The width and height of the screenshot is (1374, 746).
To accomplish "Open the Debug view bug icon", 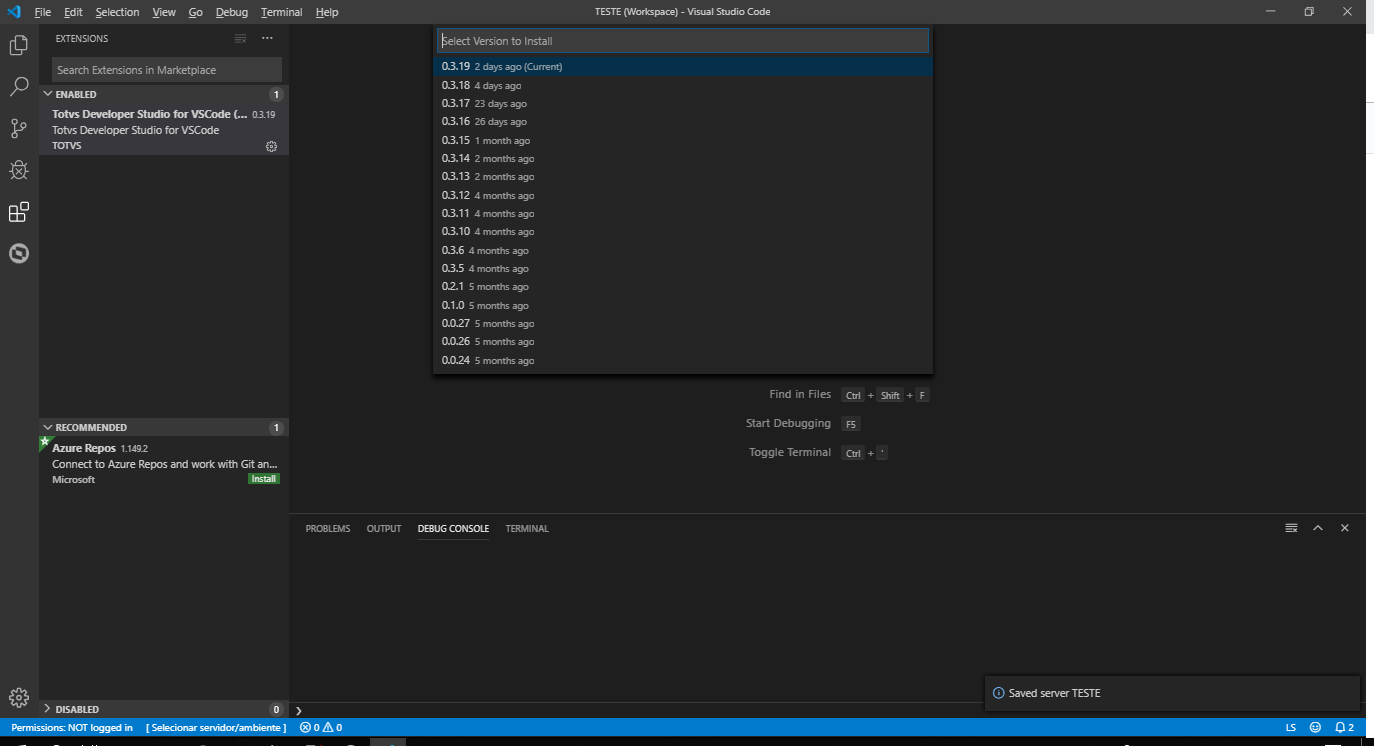I will (18, 170).
